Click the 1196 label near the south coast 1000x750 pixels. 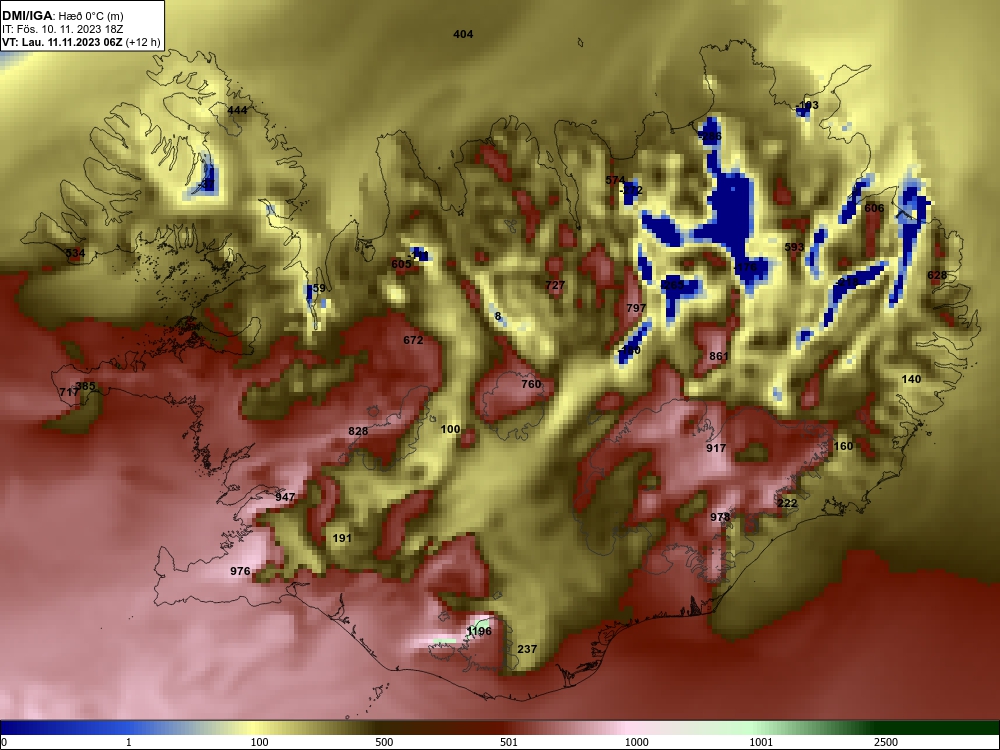coord(479,631)
